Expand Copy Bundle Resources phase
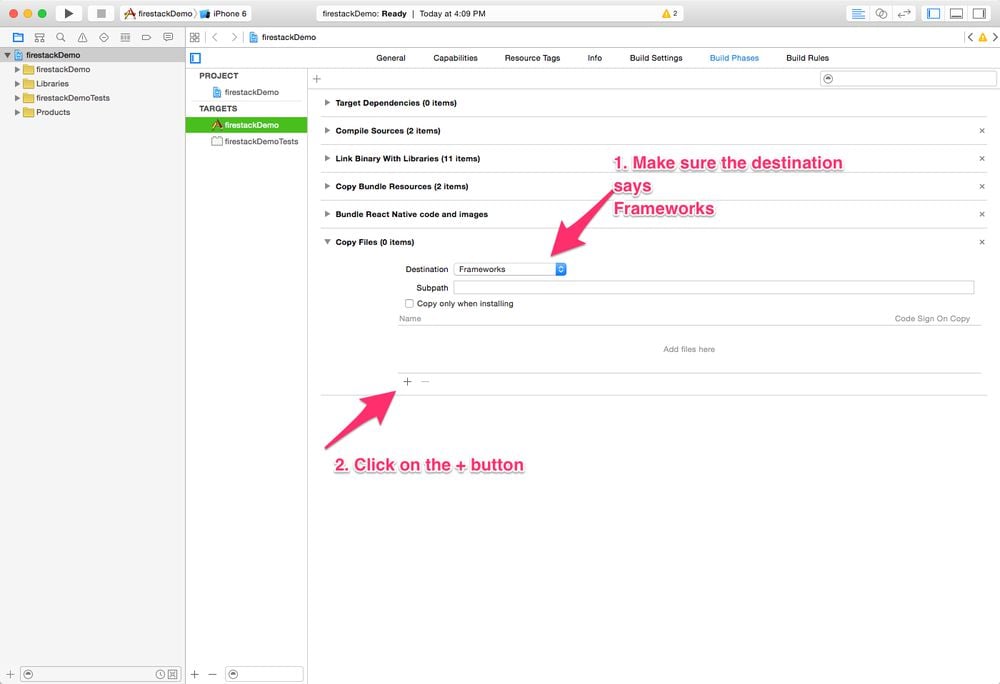Image resolution: width=1000 pixels, height=684 pixels. (327, 186)
